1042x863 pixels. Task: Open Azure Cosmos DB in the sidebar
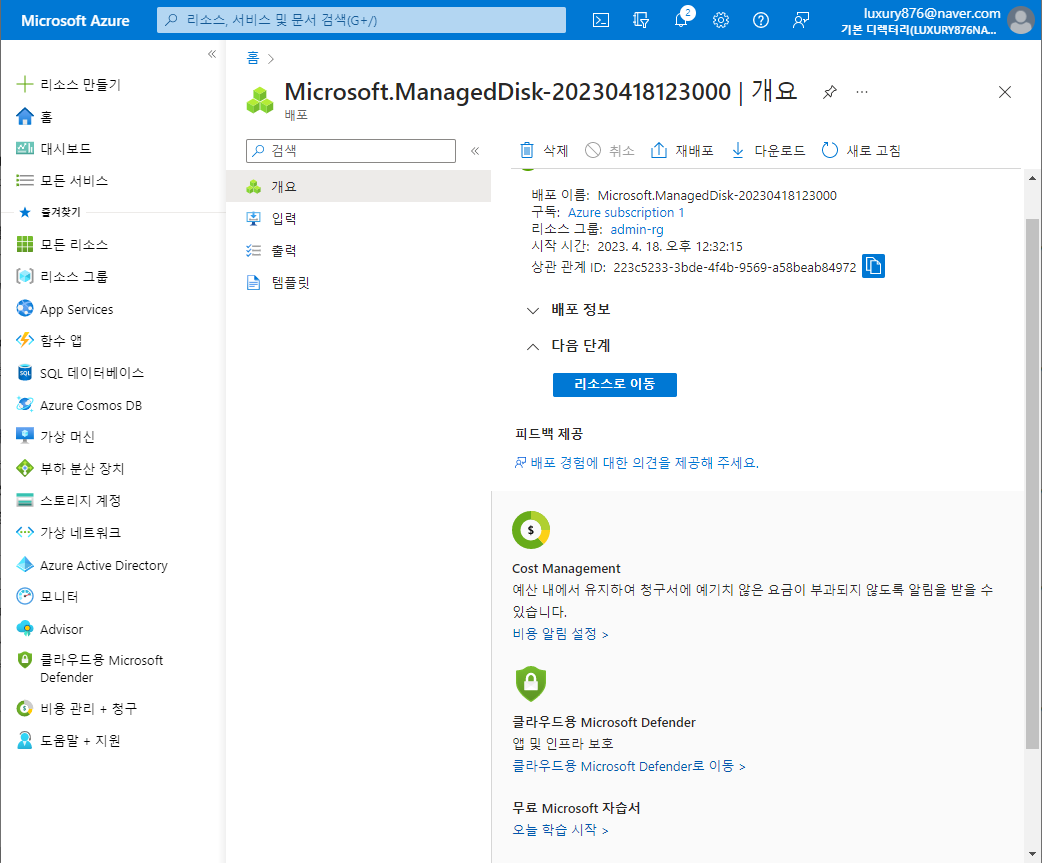(x=79, y=405)
